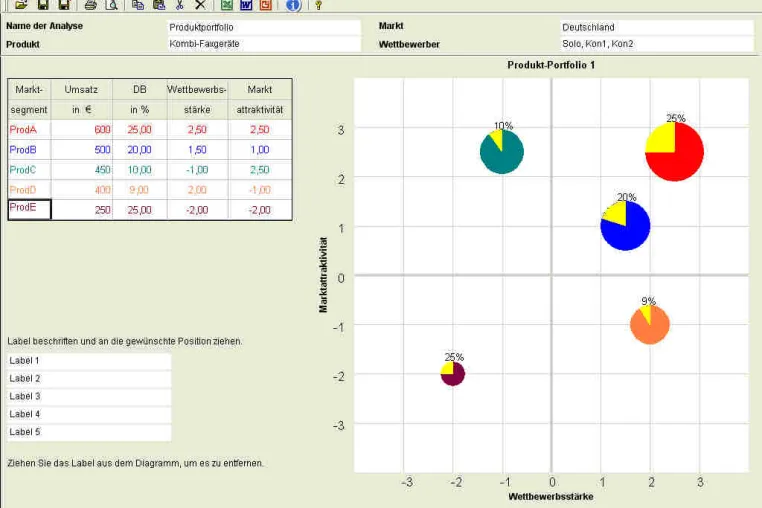The height and width of the screenshot is (508, 762).
Task: Open print preview magnifier icon
Action: tap(112, 5)
